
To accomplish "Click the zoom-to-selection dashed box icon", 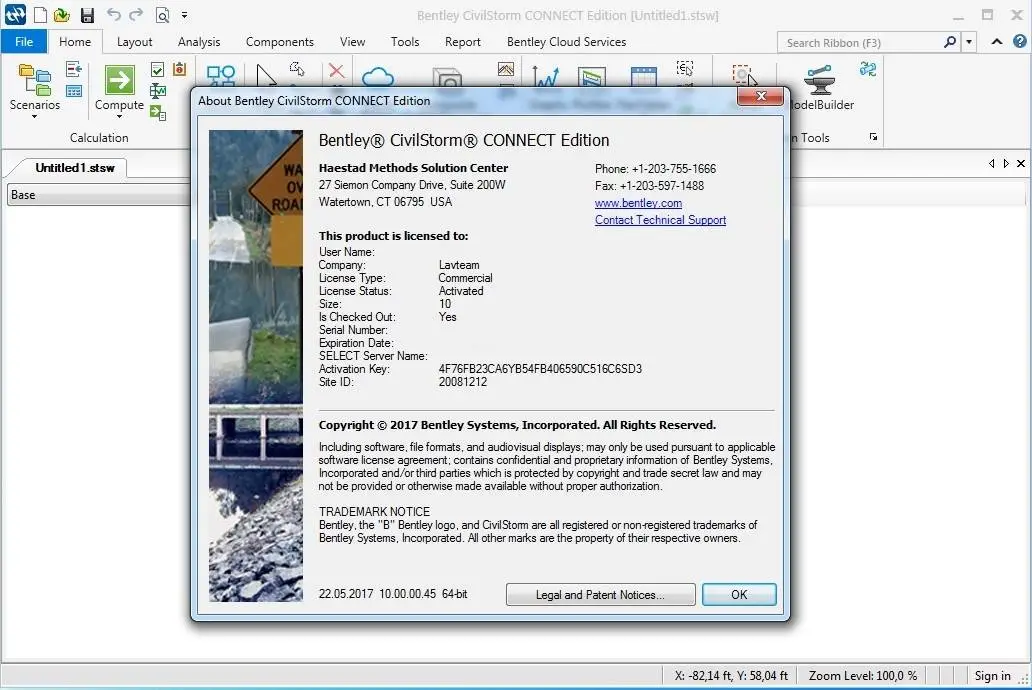I will coord(744,75).
